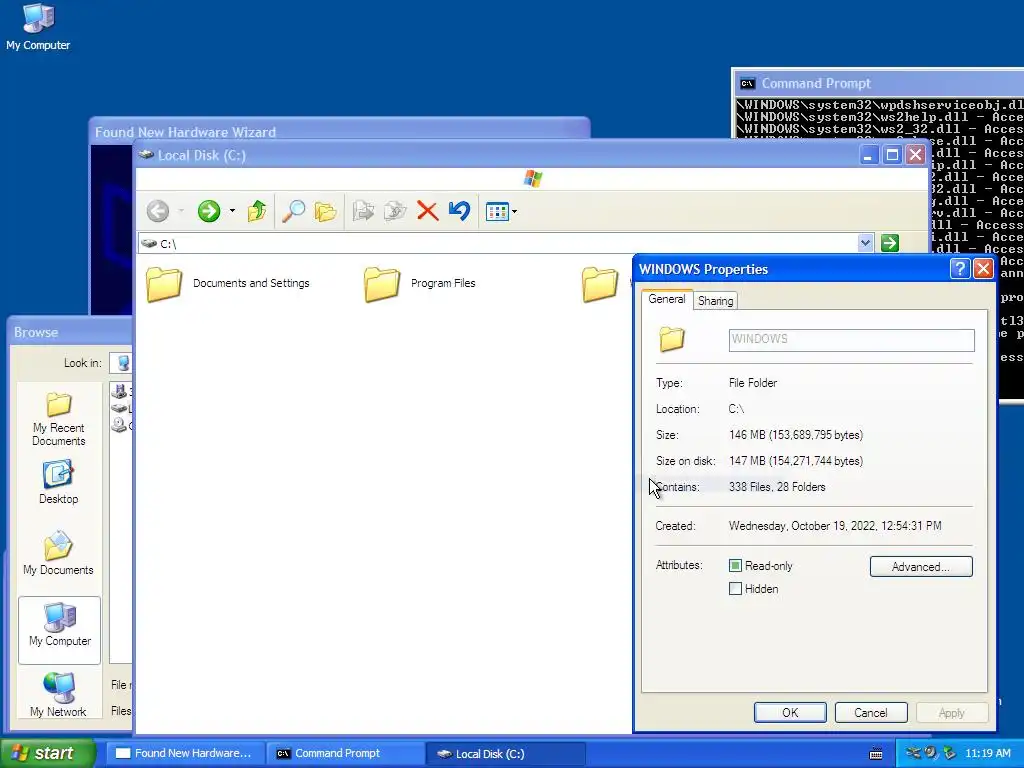Select My Documents in Browse dialog
This screenshot has width=1024, height=768.
(x=58, y=554)
